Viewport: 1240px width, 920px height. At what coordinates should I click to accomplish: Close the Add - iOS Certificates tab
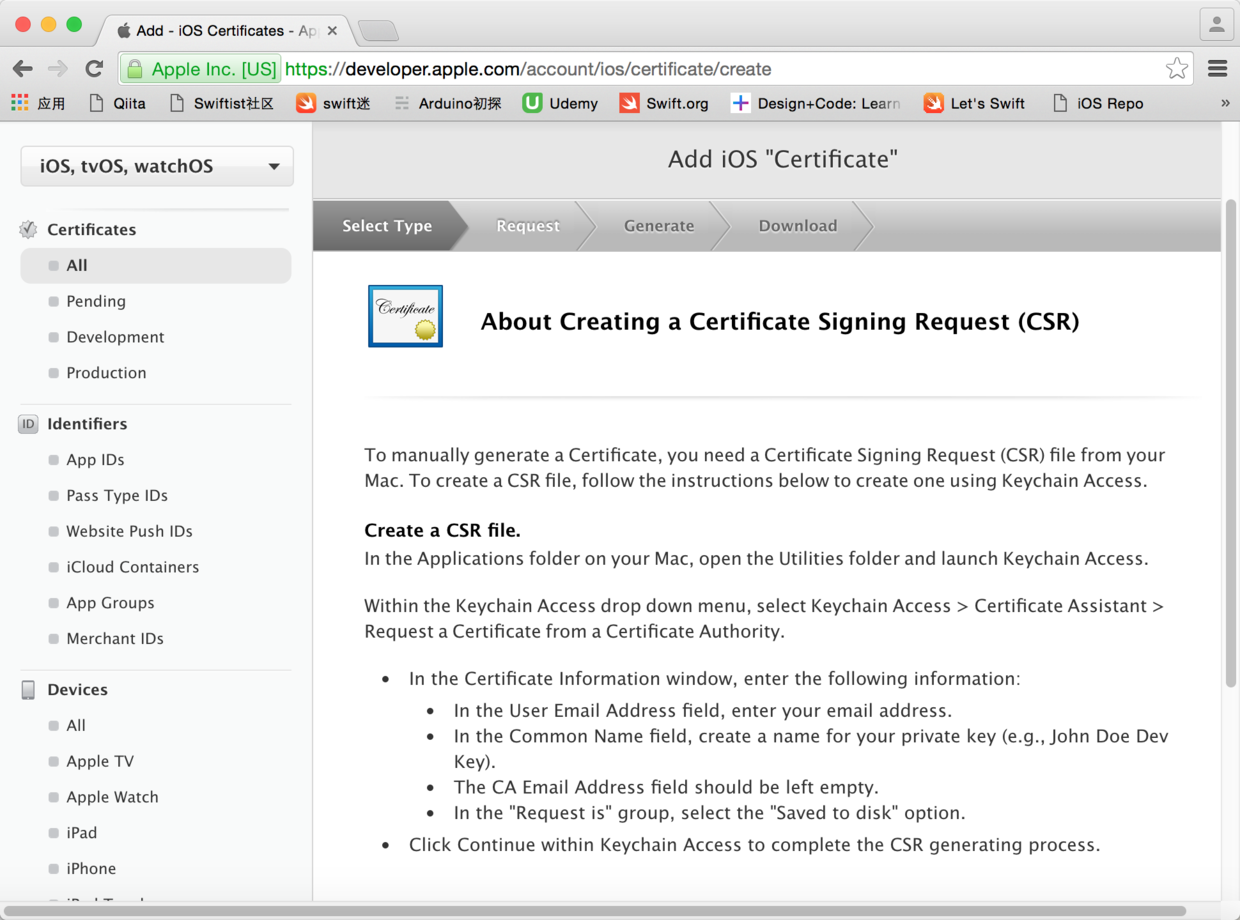(x=332, y=31)
